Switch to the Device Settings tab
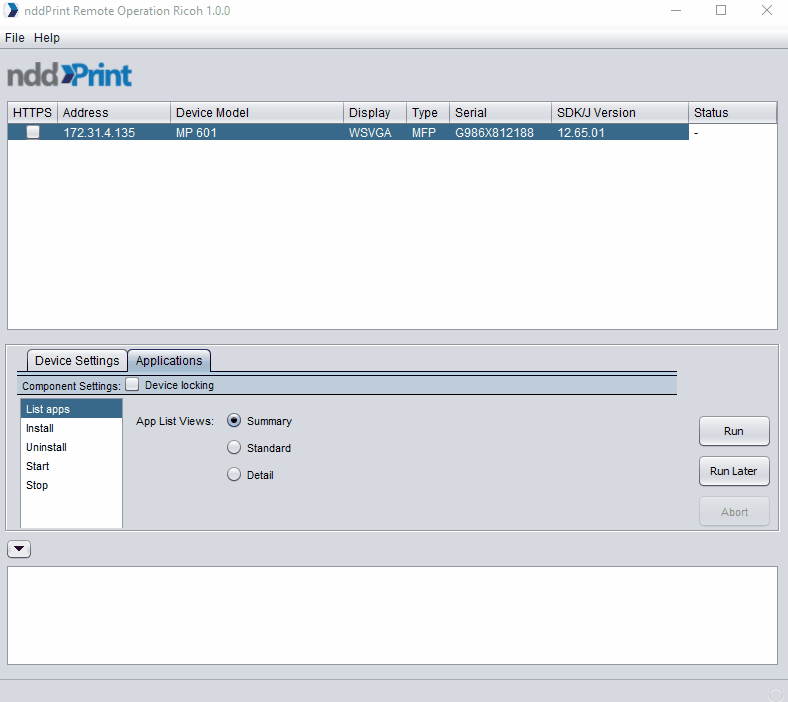 [77, 361]
